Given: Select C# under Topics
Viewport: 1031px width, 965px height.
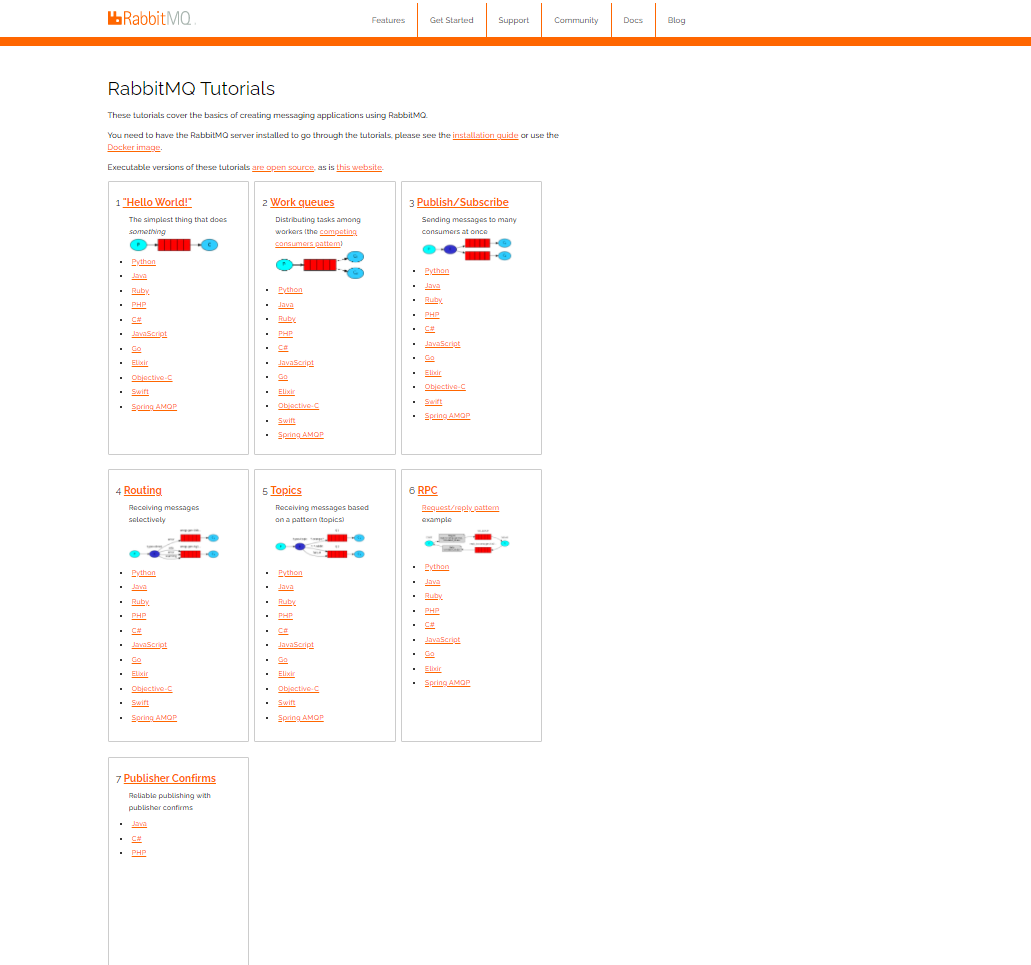Looking at the screenshot, I should (x=283, y=631).
